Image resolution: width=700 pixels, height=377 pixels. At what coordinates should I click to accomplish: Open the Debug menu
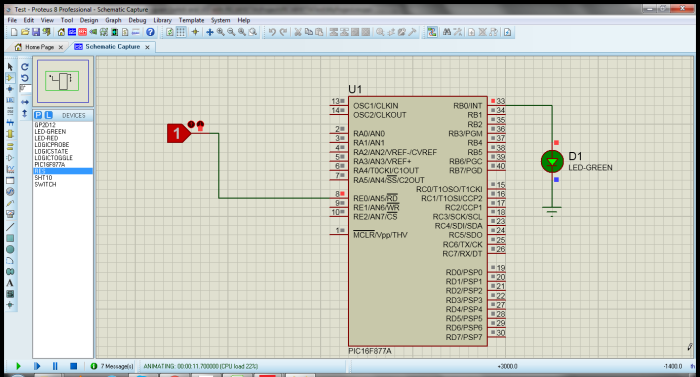137,20
